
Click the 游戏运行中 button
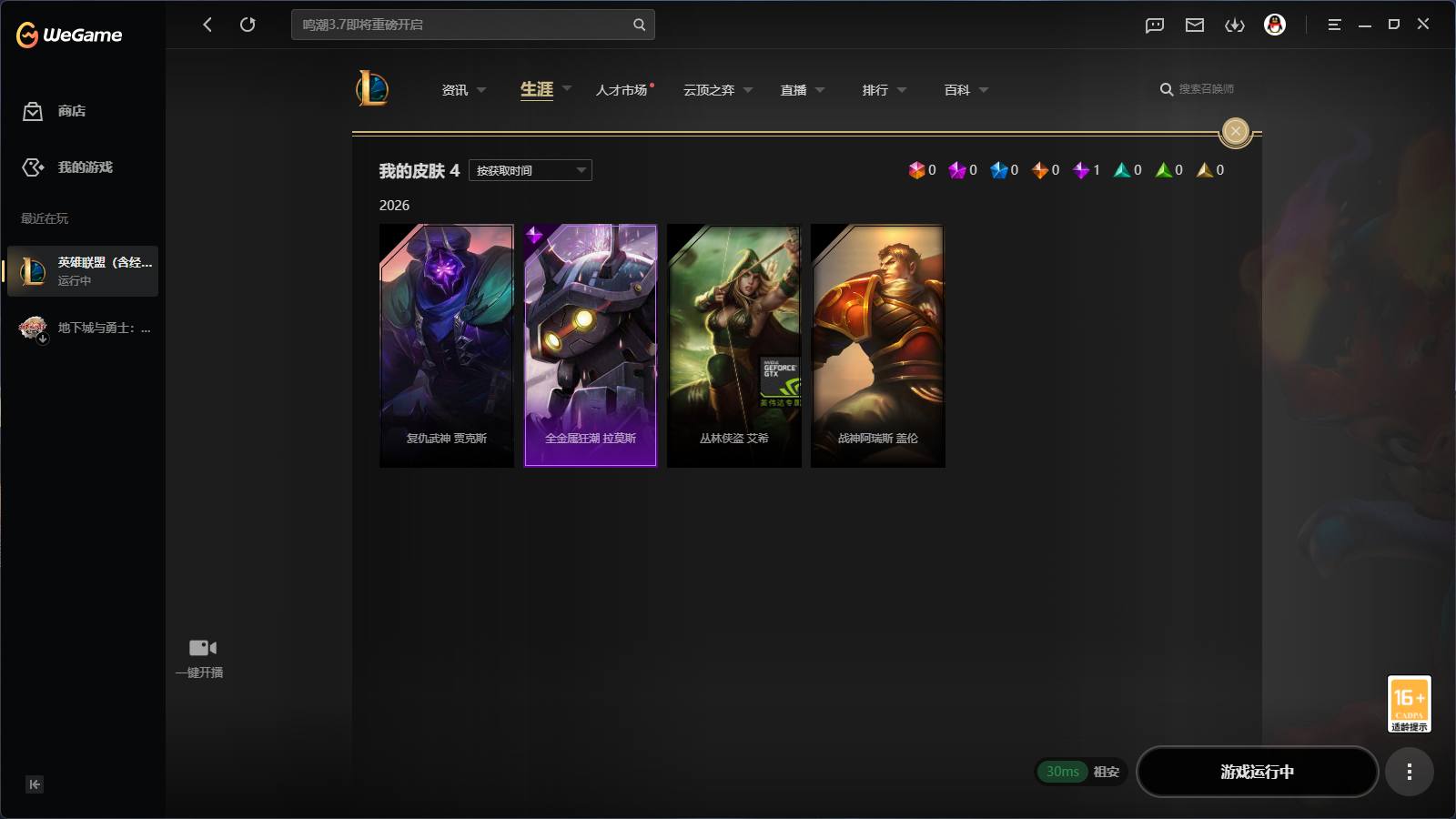[x=1258, y=772]
